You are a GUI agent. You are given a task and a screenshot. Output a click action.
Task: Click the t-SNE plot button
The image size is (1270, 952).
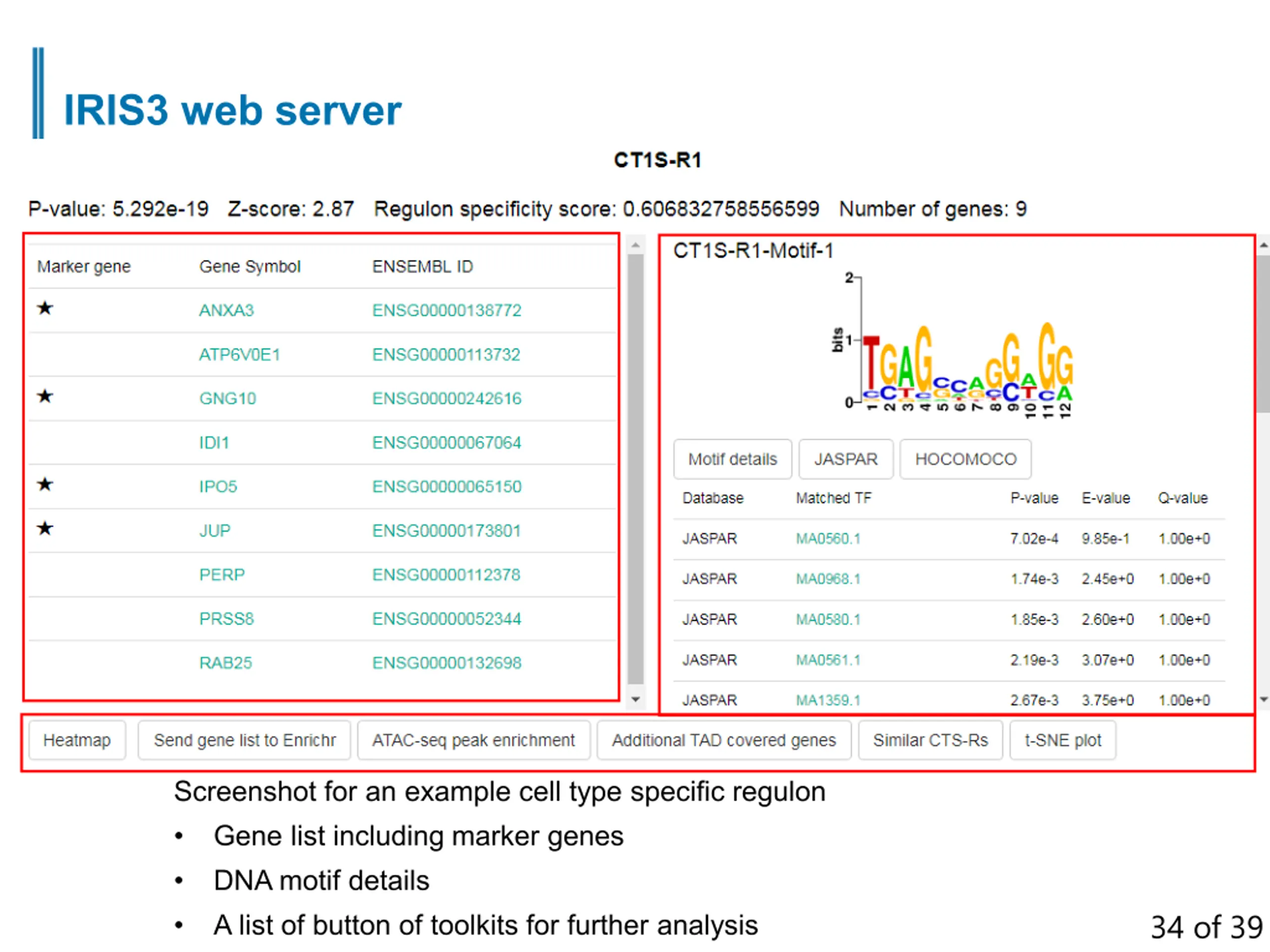pyautogui.click(x=1063, y=740)
